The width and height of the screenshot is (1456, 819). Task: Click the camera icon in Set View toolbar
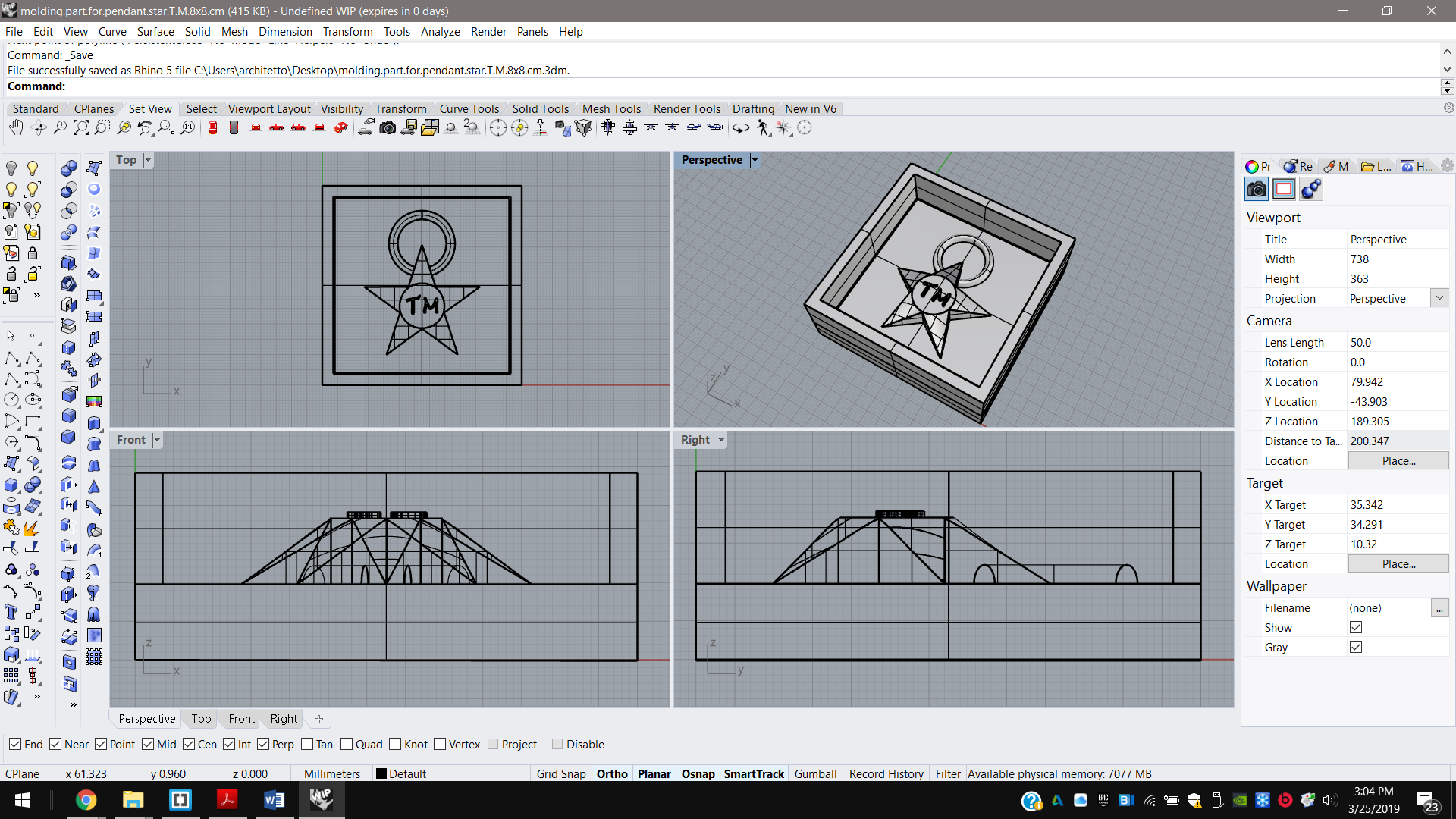click(x=387, y=127)
